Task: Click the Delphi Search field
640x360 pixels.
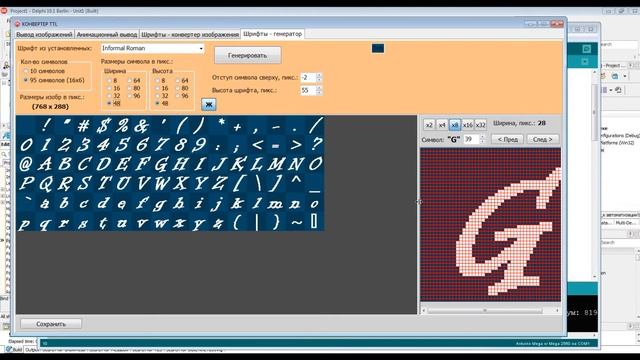Action: [618, 44]
